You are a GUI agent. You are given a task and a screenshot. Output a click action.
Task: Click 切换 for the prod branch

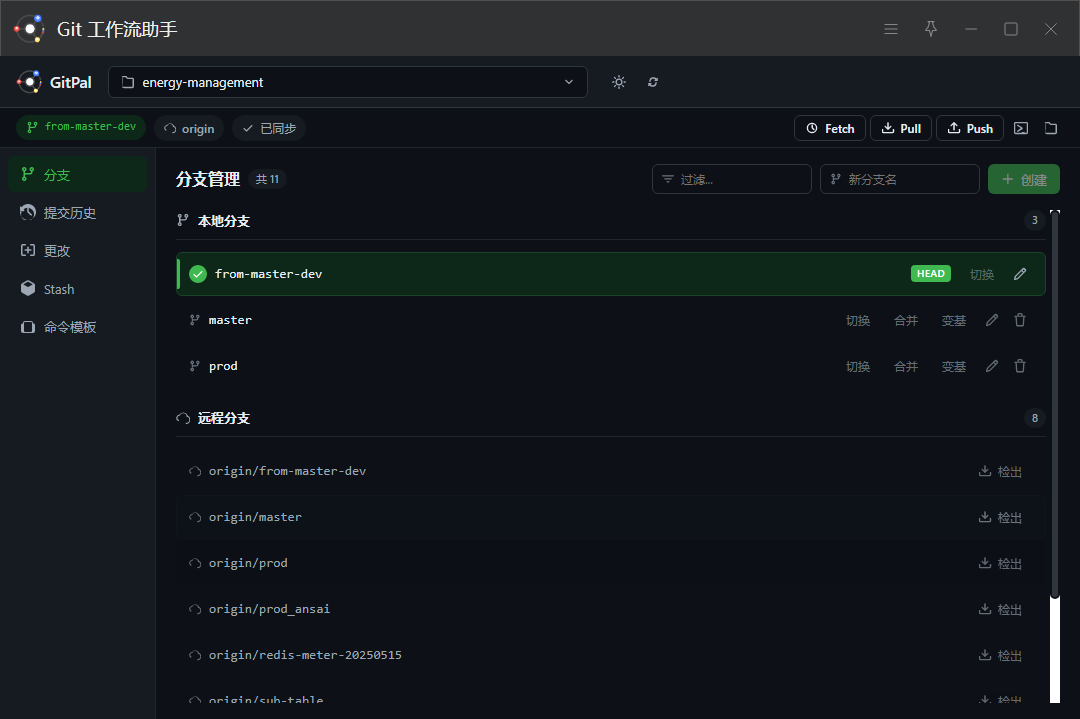[x=858, y=367]
